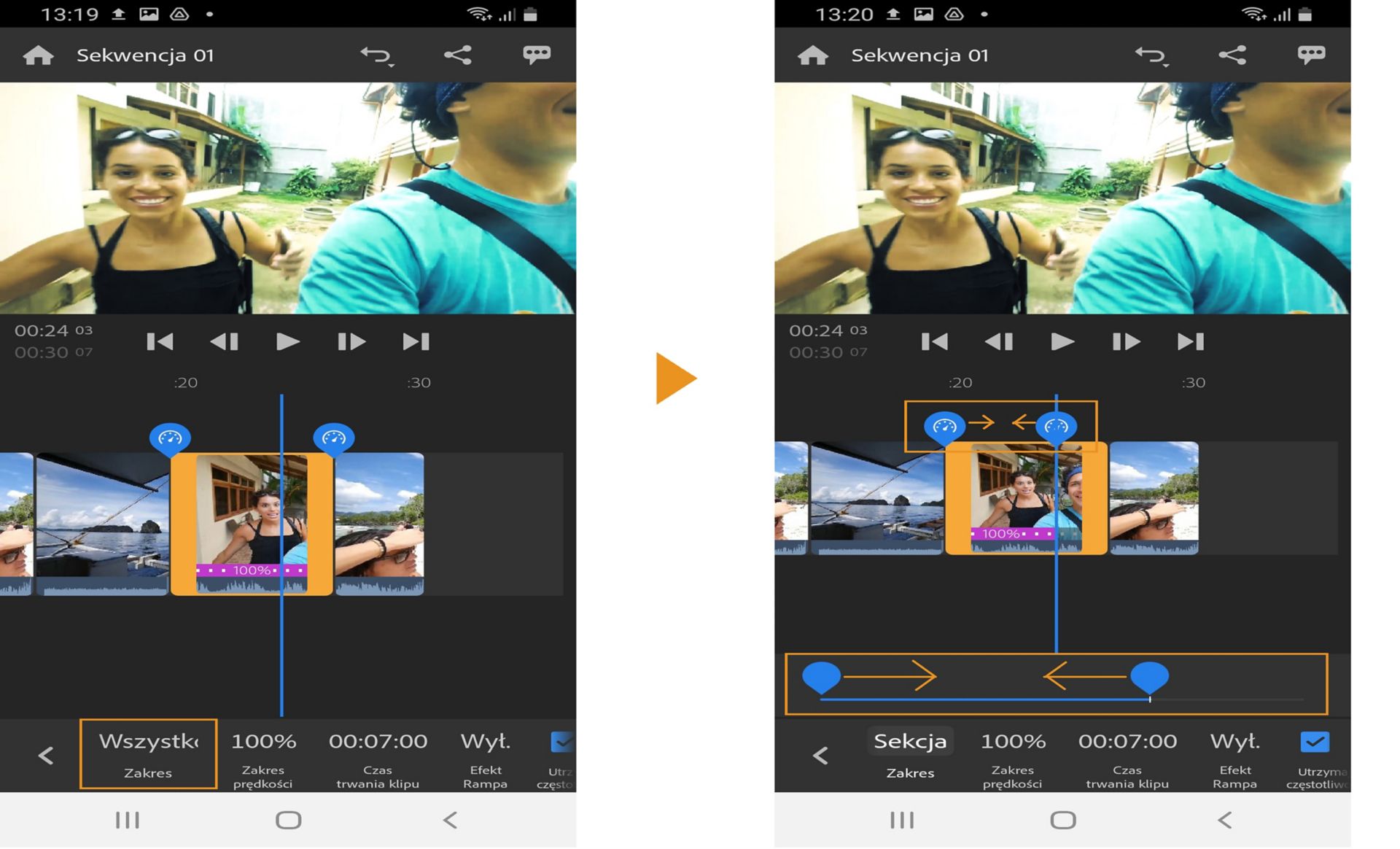1400x849 pixels.
Task: Toggle pitch maintain checkbox in right phone
Action: 1314,743
